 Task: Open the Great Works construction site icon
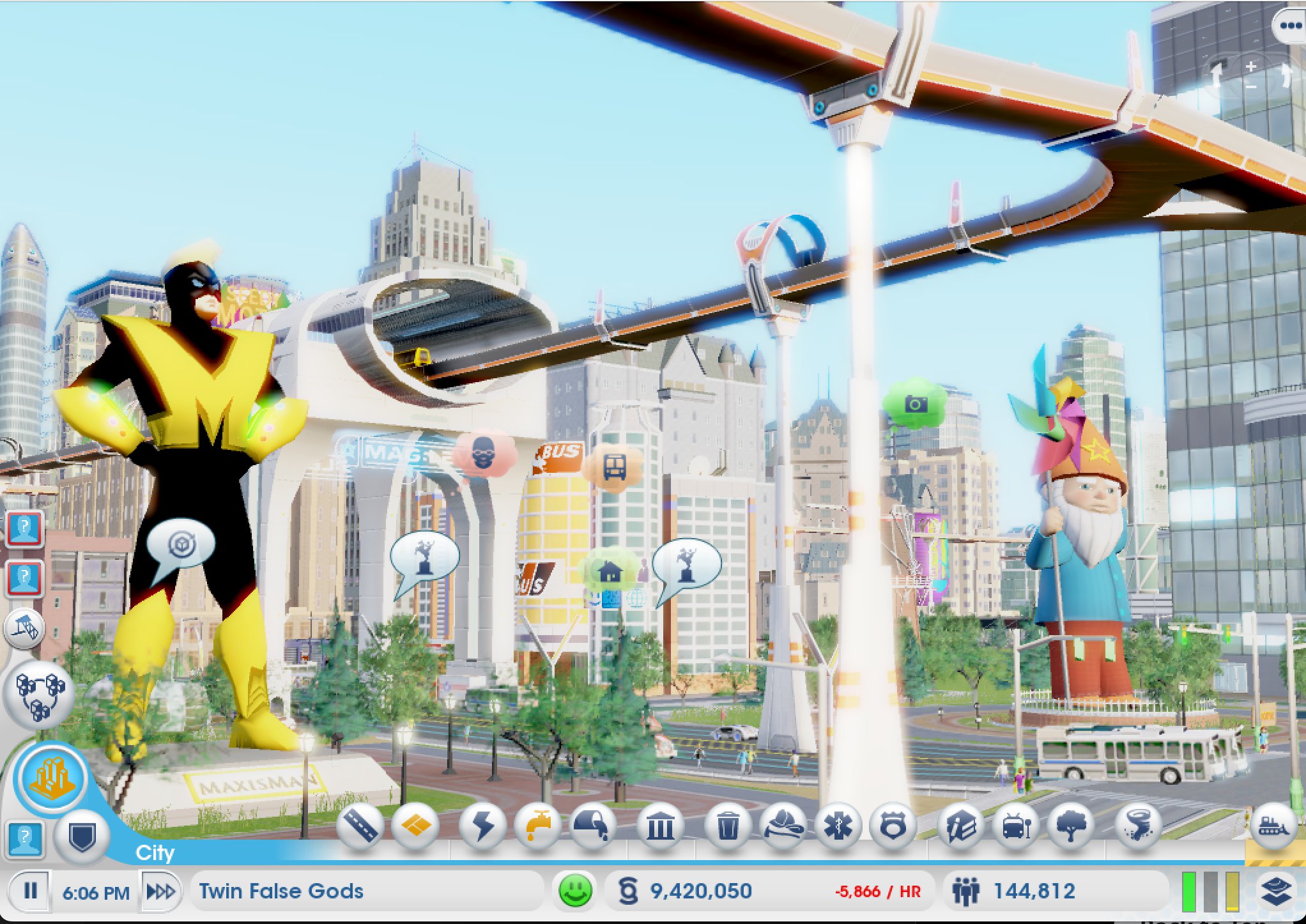(24, 628)
